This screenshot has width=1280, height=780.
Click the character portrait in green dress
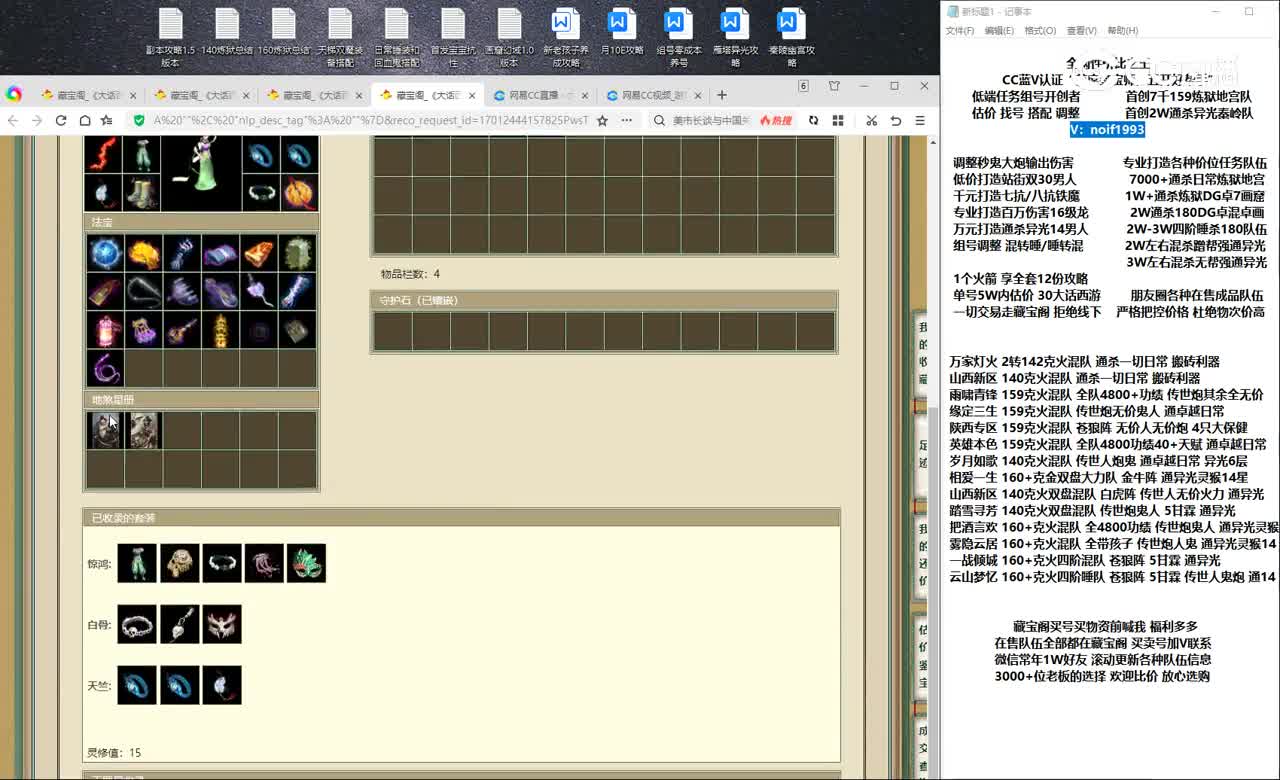point(201,173)
